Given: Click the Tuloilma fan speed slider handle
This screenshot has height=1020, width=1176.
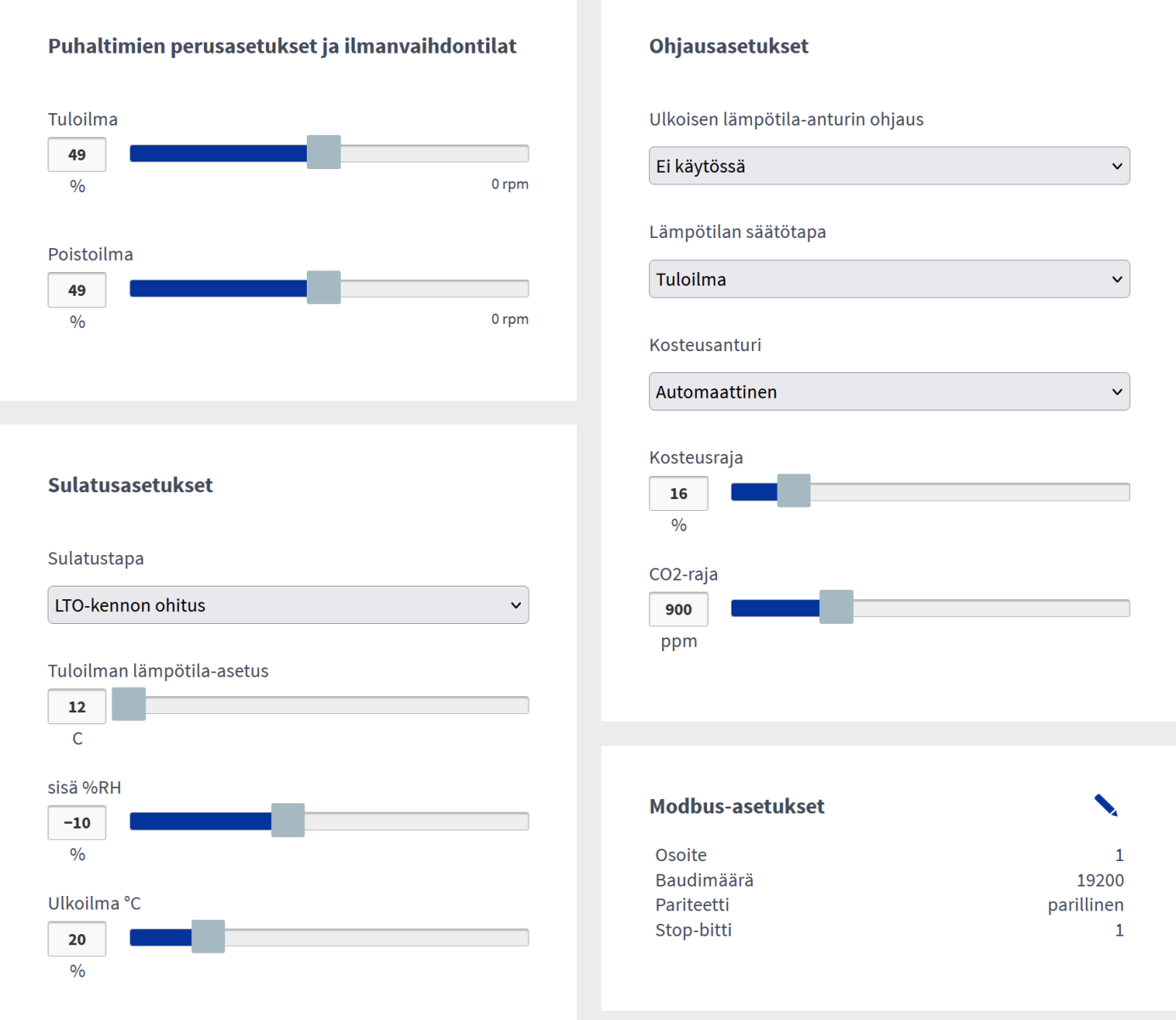Looking at the screenshot, I should click(324, 152).
